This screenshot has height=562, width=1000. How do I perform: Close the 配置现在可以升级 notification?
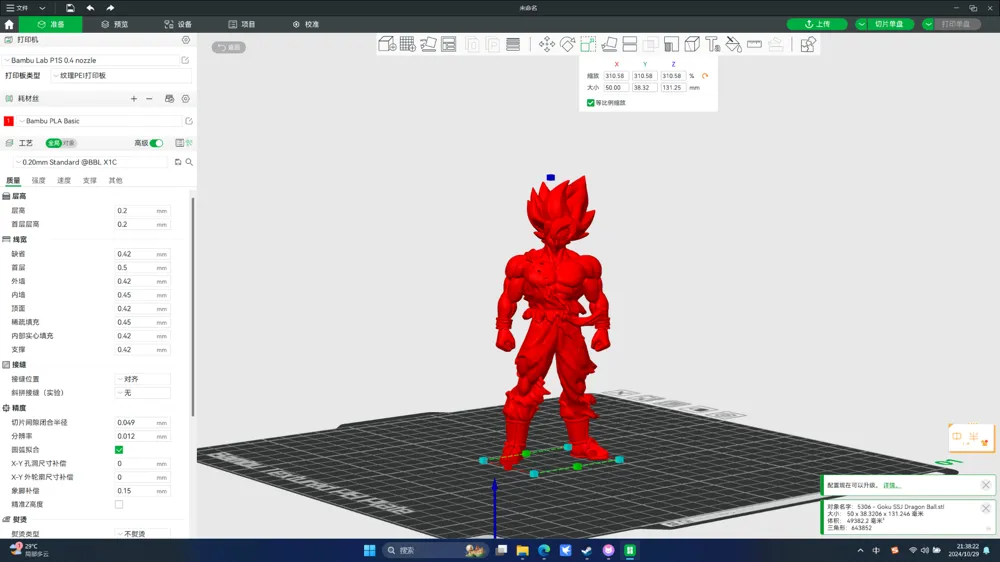point(985,485)
